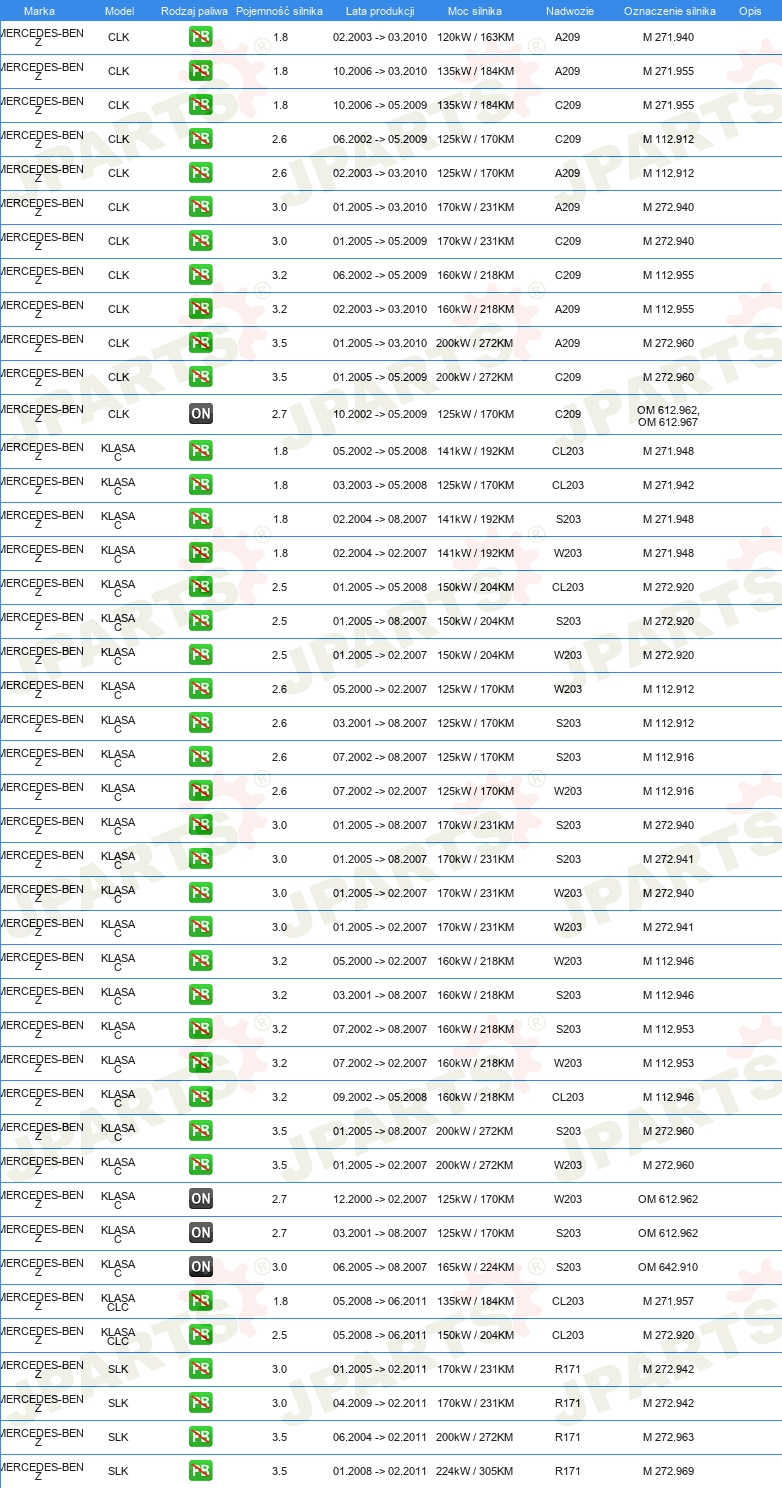Click the ON diesel icon in the OM 642.910 row
The width and height of the screenshot is (782, 1488).
tap(201, 1267)
